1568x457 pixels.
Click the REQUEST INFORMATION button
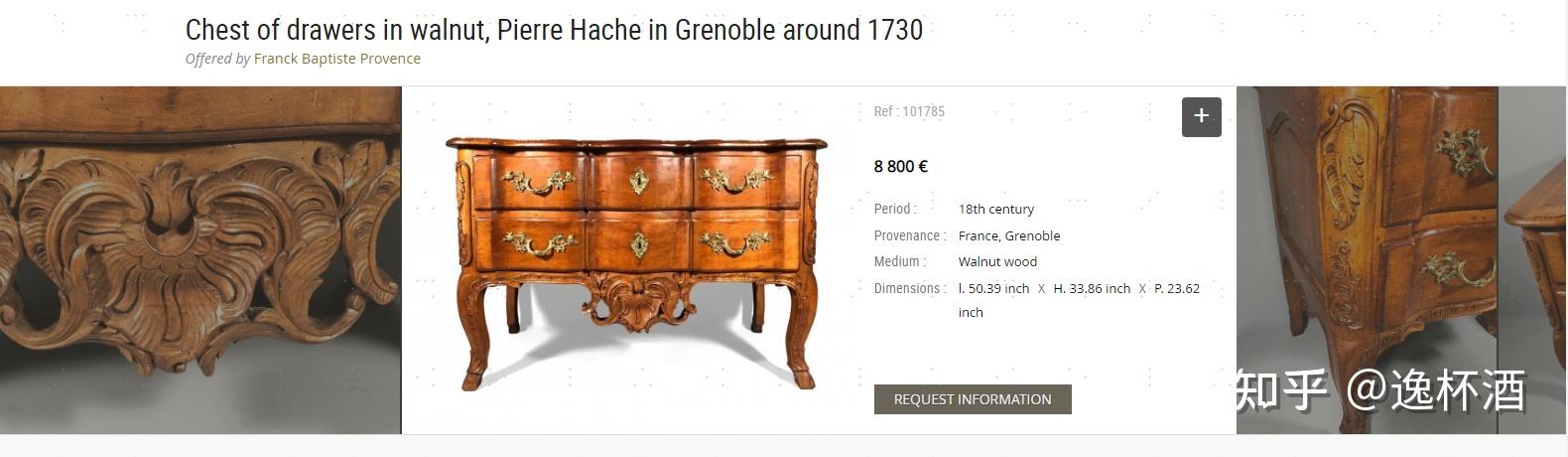[973, 399]
